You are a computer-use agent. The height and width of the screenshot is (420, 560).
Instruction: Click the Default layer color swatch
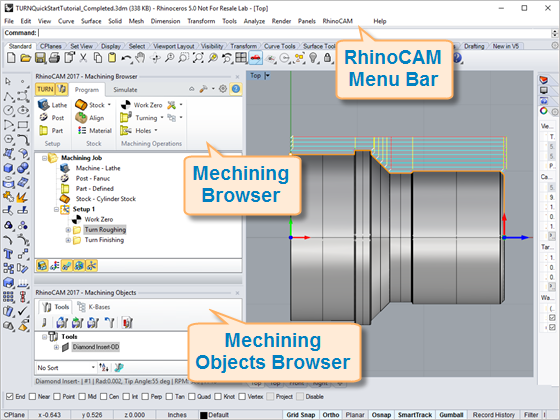204,415
